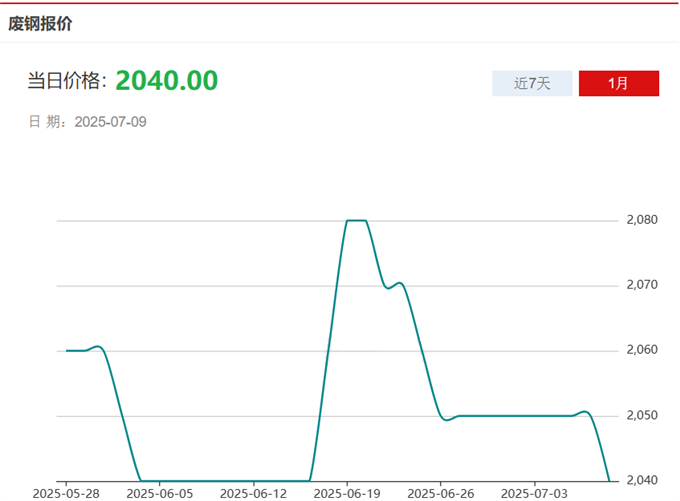Click the 废钢报价 panel title
The height and width of the screenshot is (501, 680).
(x=40, y=22)
